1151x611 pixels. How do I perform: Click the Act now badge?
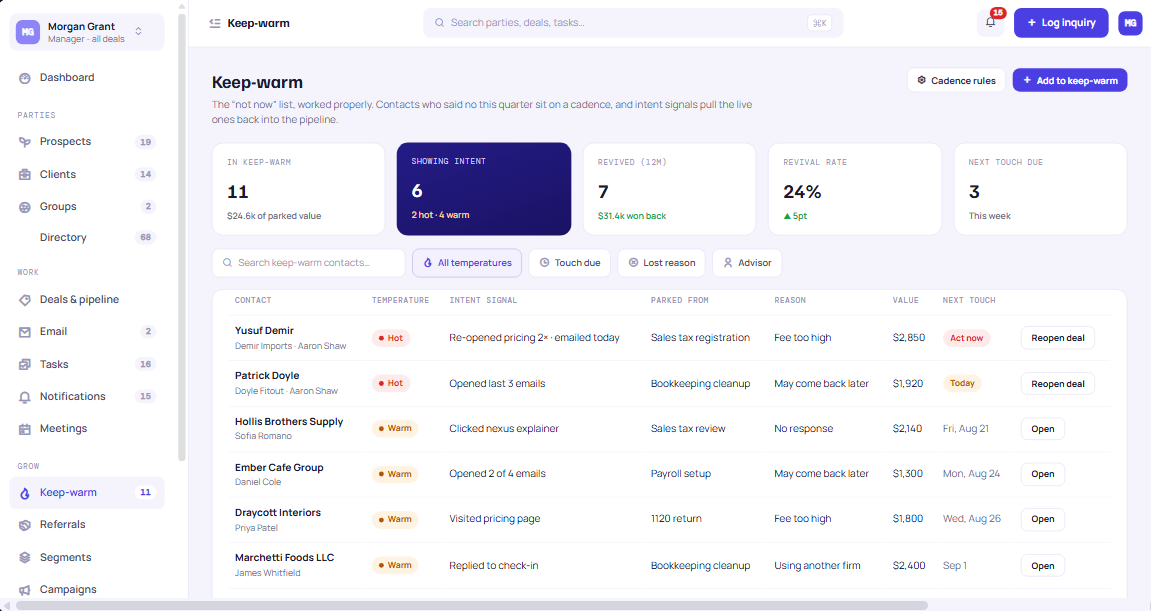(966, 338)
